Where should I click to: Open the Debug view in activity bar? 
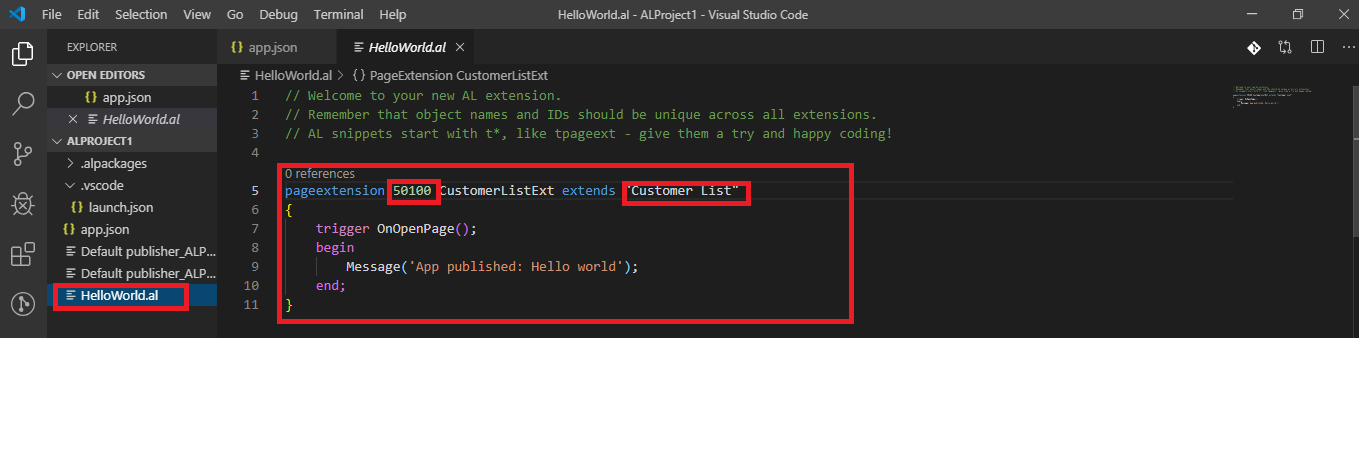[23, 204]
